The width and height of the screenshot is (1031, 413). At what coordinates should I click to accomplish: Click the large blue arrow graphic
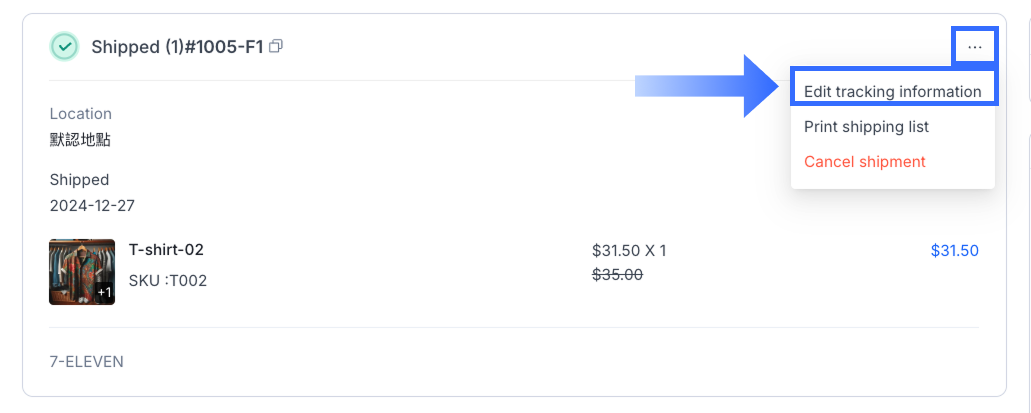click(x=705, y=87)
